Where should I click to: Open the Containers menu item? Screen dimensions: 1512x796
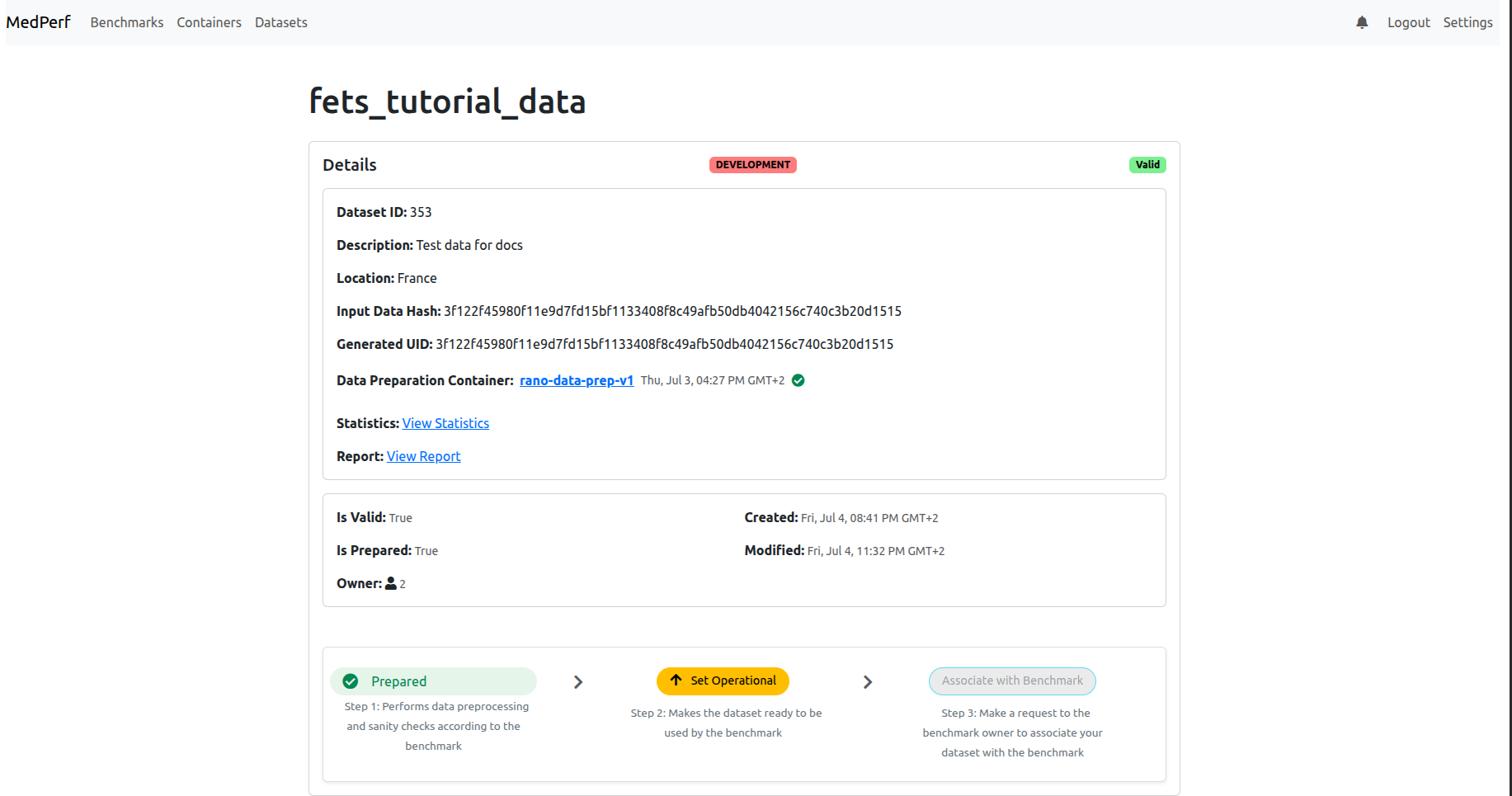[209, 22]
